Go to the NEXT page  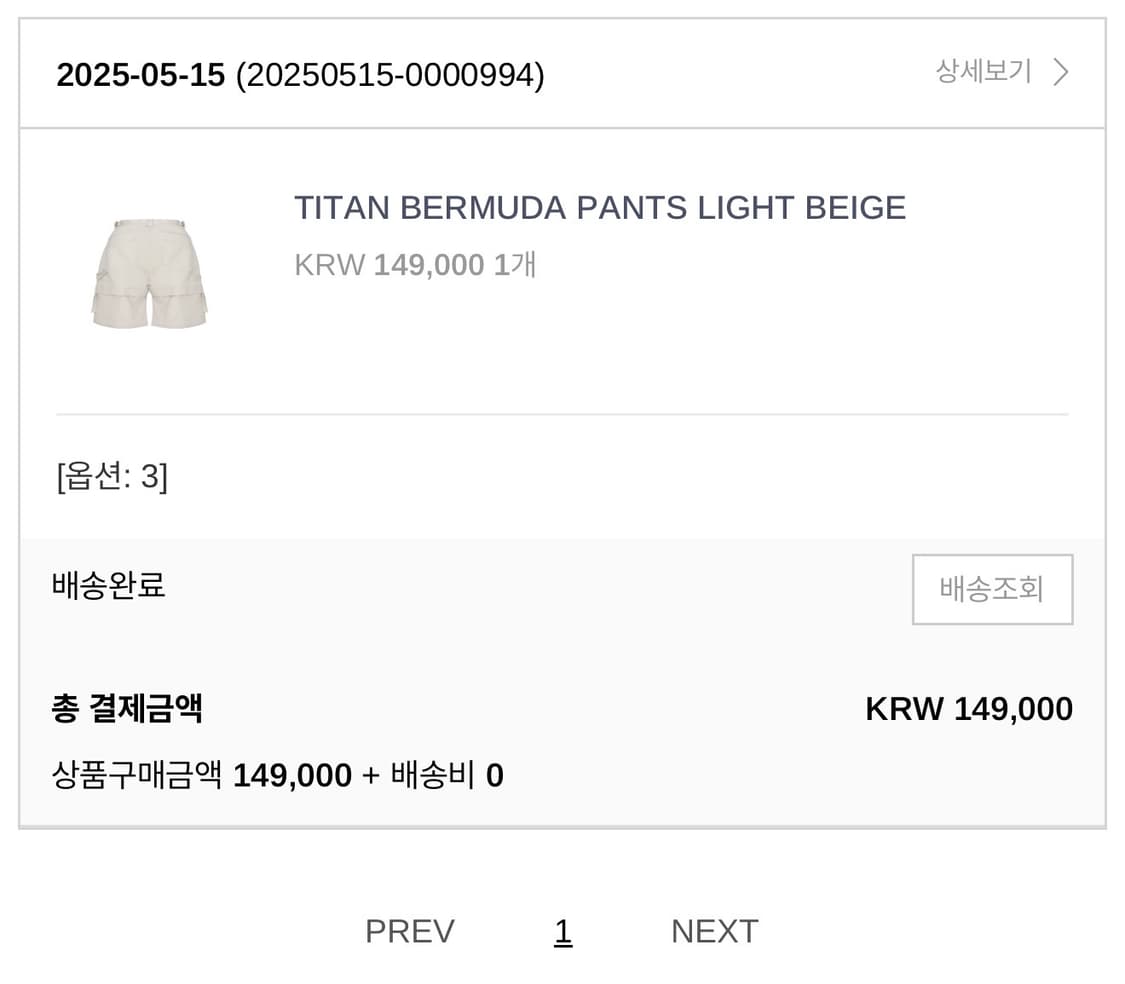714,931
